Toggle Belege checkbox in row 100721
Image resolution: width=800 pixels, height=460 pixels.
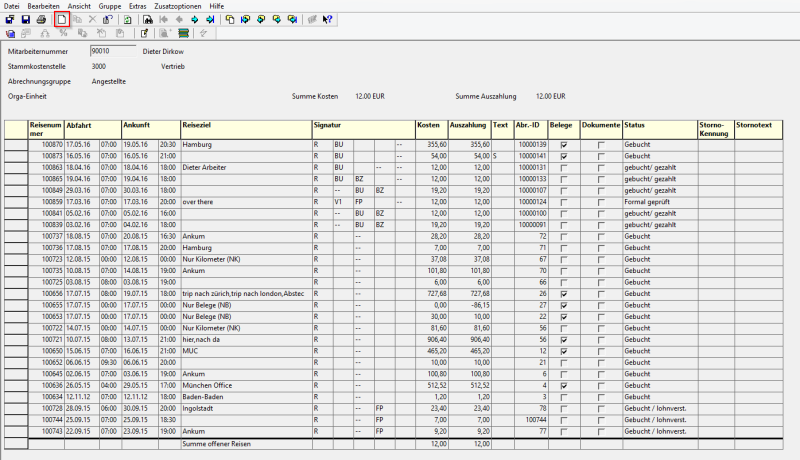click(x=564, y=340)
